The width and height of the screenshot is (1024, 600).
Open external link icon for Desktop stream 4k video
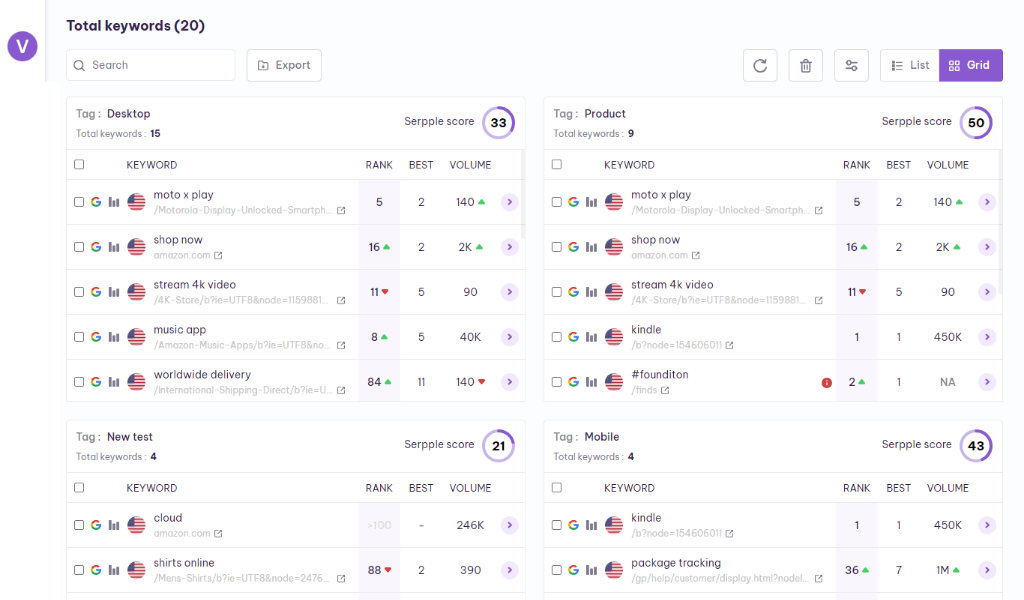coord(341,300)
